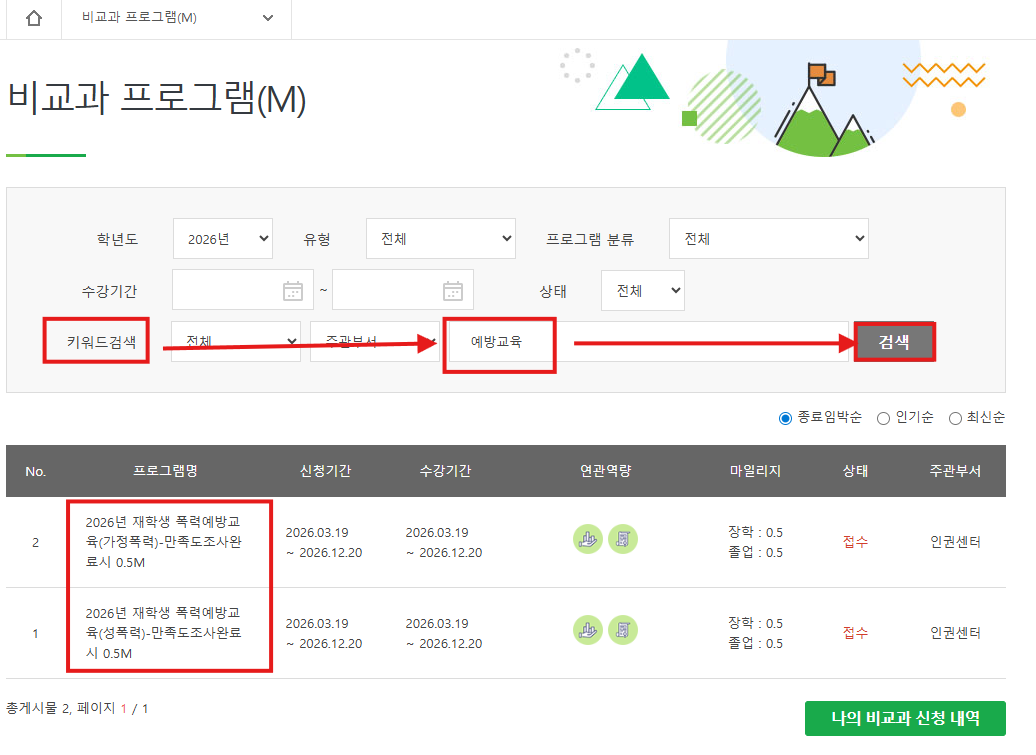Open the 비교과 프로그램(M) breadcrumb menu

pyautogui.click(x=177, y=19)
